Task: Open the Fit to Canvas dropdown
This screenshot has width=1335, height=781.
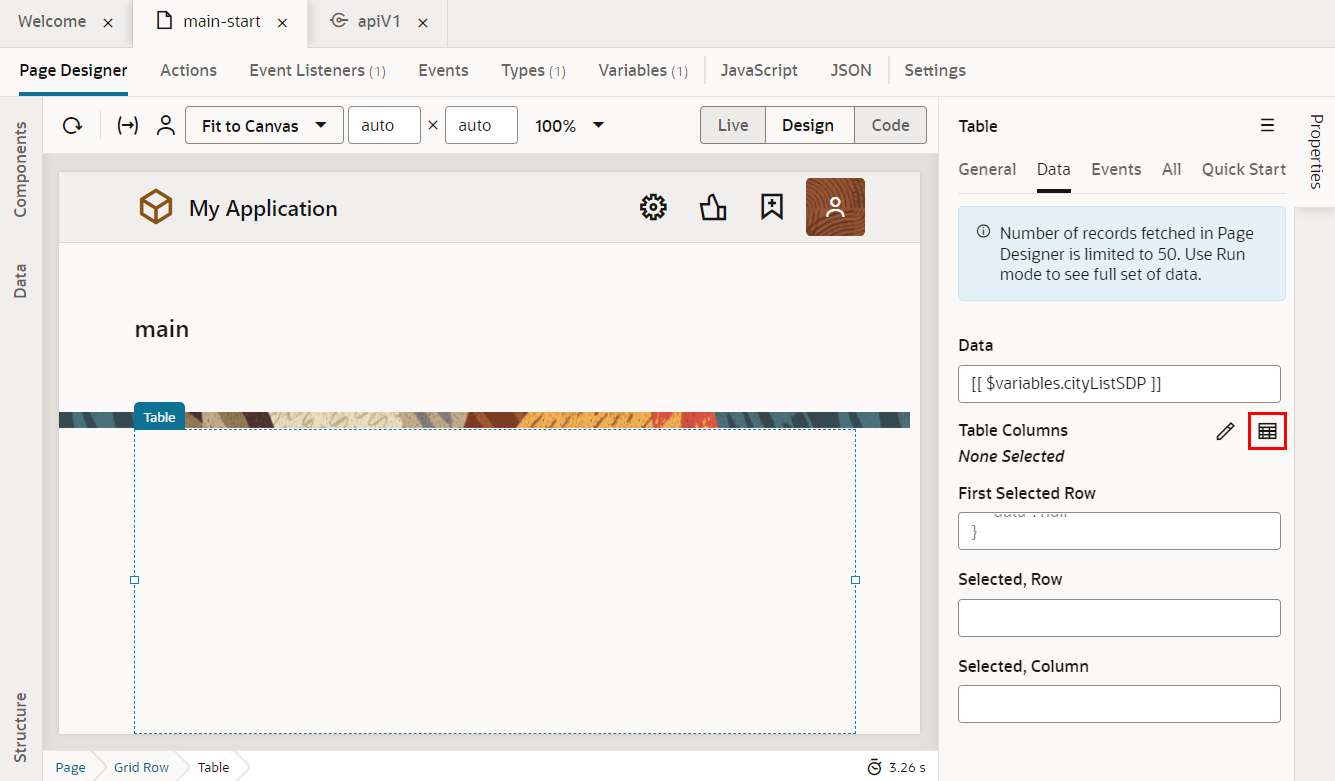Action: [x=264, y=126]
